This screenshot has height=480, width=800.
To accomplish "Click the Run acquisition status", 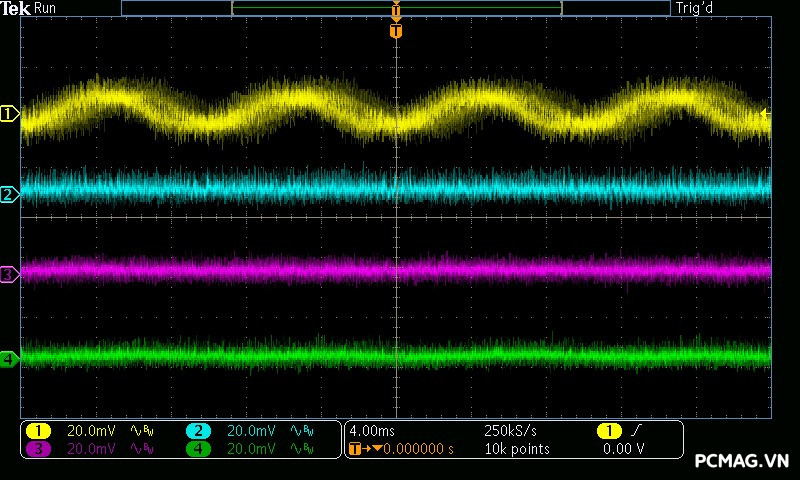I will point(47,8).
